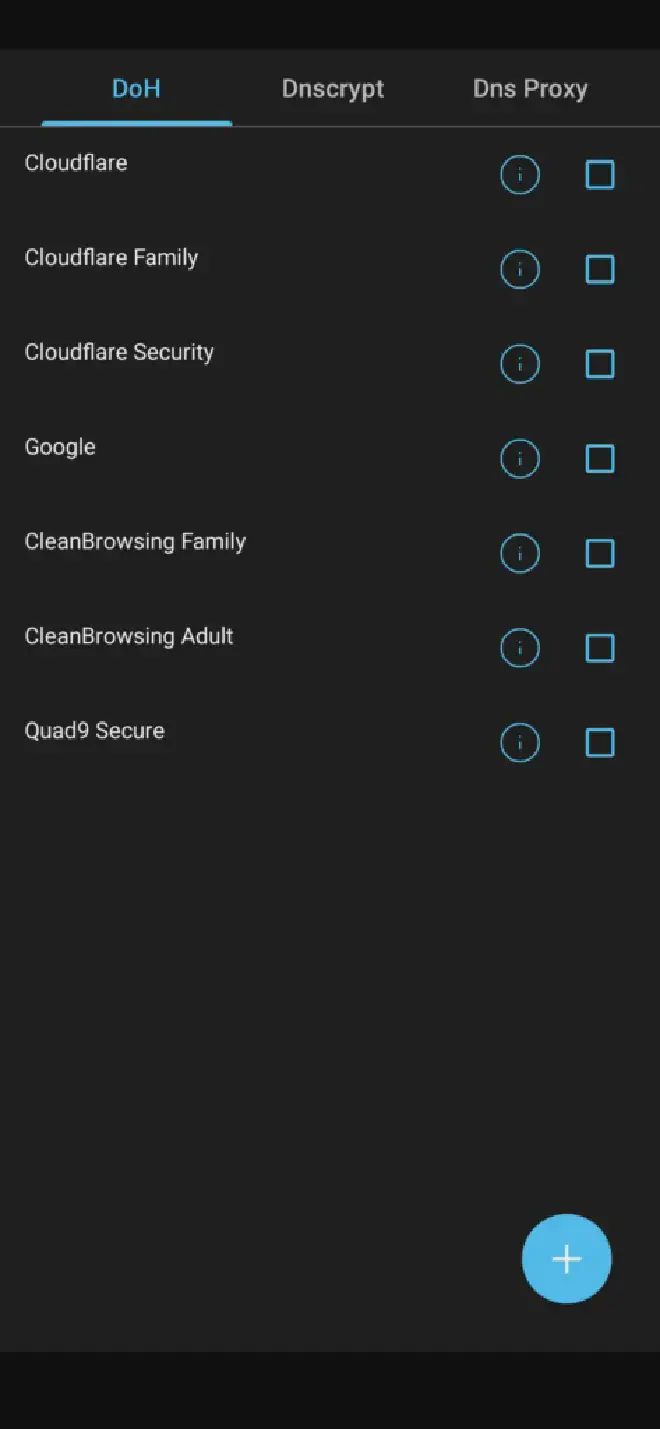The width and height of the screenshot is (660, 1429).
Task: Show CleanBrowsing Family info
Action: point(519,554)
